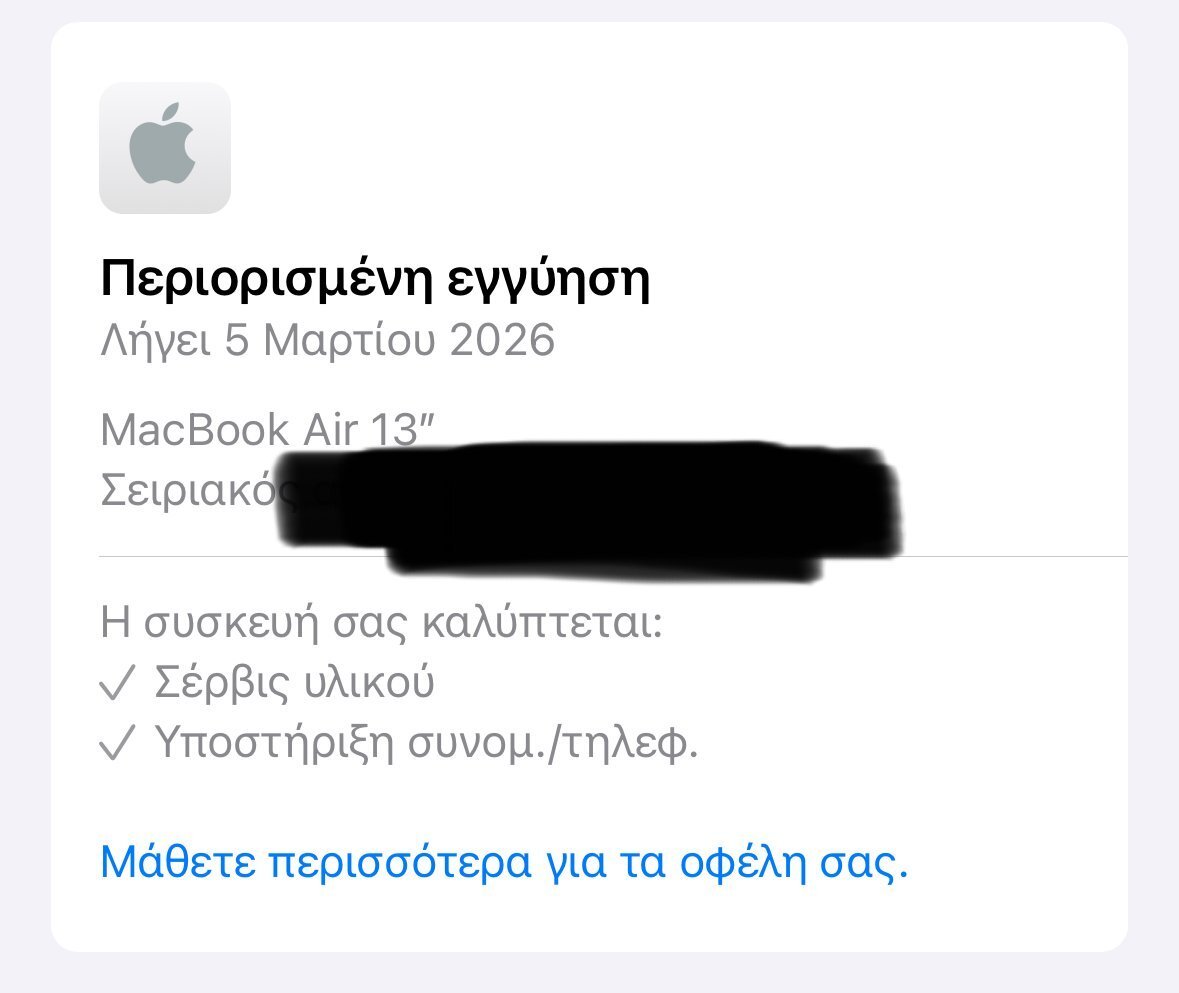Select the Σέρβις υλικού coverage item
Viewport: 1179px width, 993px height.
pos(294,683)
